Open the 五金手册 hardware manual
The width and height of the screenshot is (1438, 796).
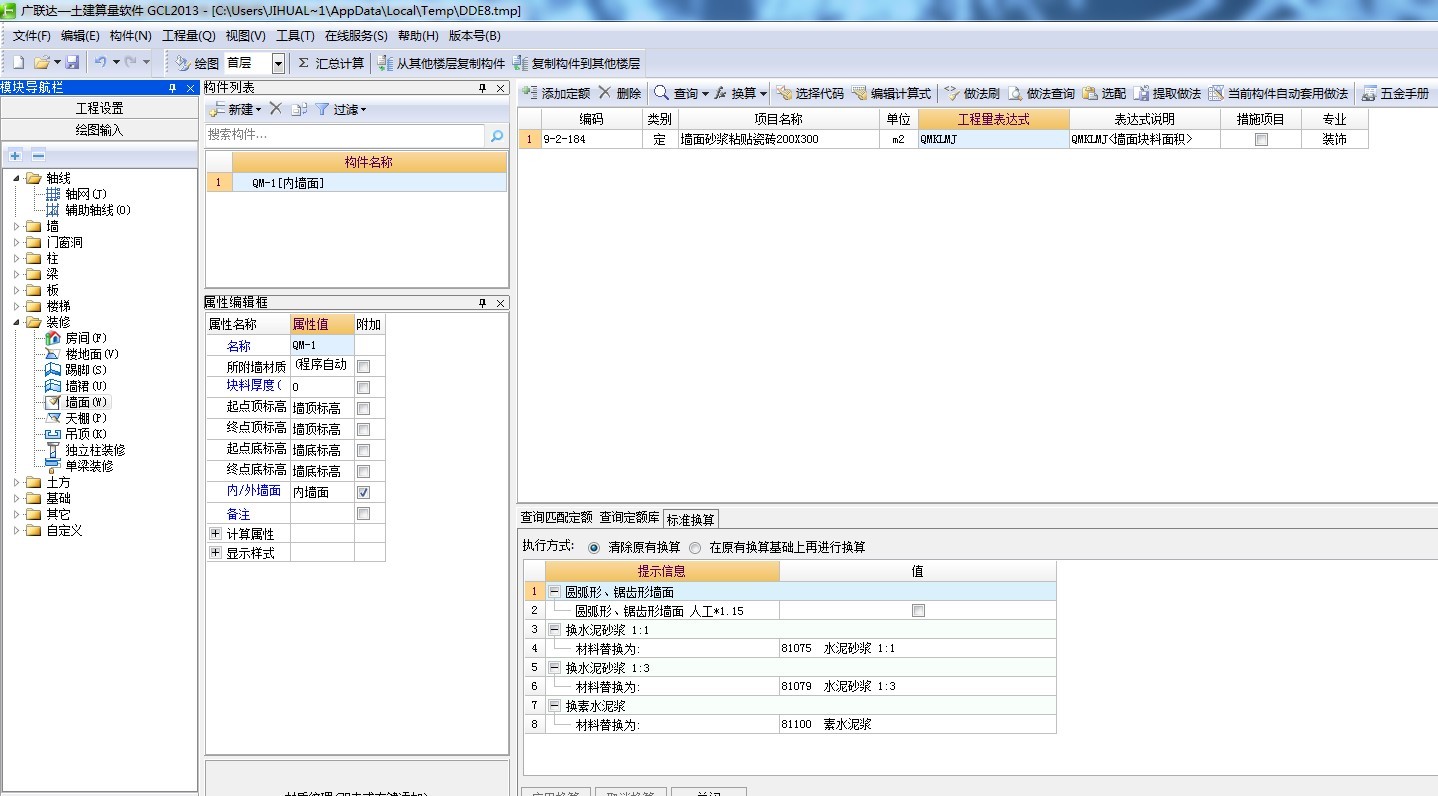coord(1395,93)
